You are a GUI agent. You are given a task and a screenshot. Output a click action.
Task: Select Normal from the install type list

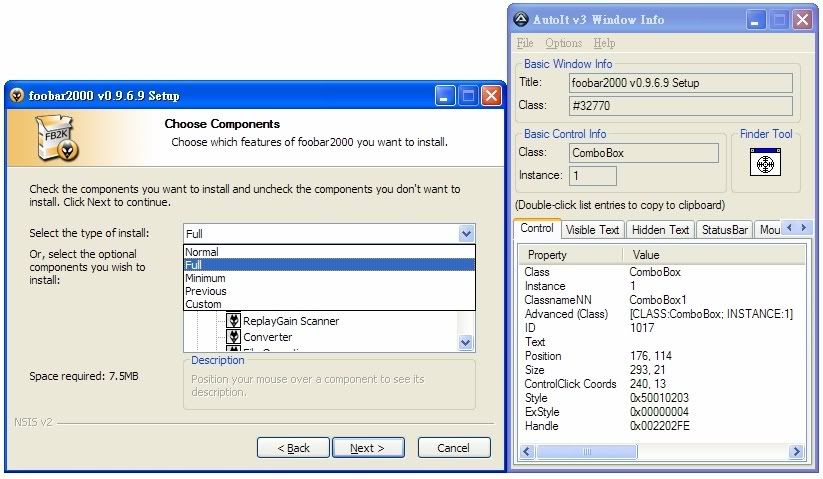(x=202, y=252)
